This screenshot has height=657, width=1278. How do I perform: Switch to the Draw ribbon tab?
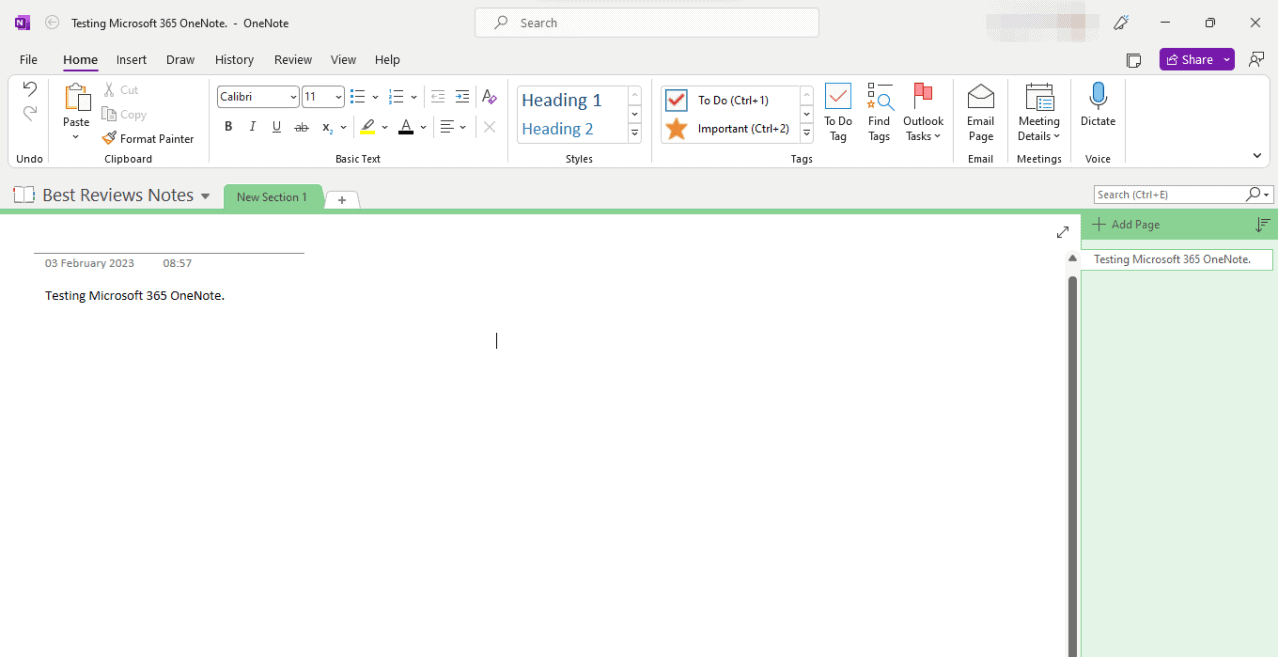click(x=180, y=59)
